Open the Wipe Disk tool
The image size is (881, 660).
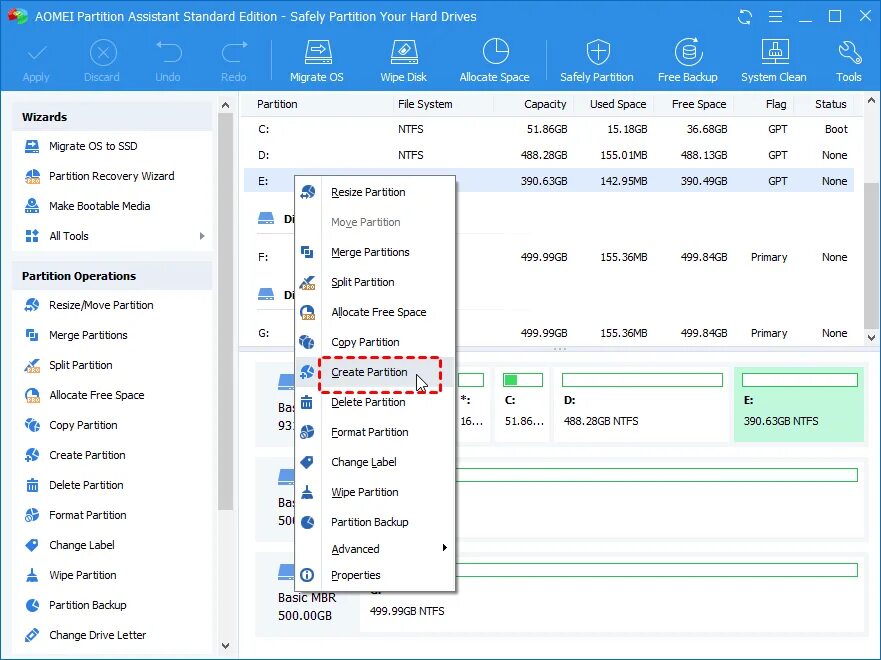403,61
